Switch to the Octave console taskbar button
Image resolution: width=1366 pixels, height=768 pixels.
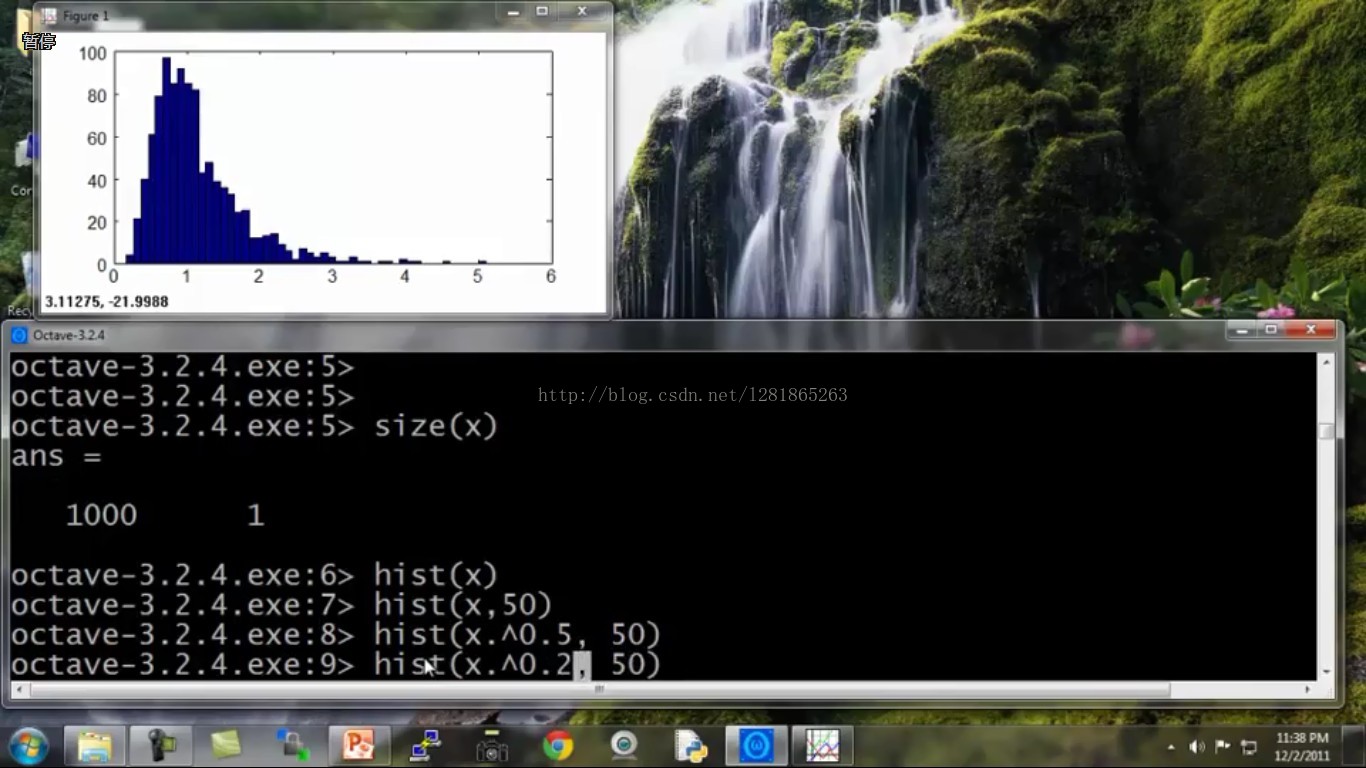click(756, 746)
